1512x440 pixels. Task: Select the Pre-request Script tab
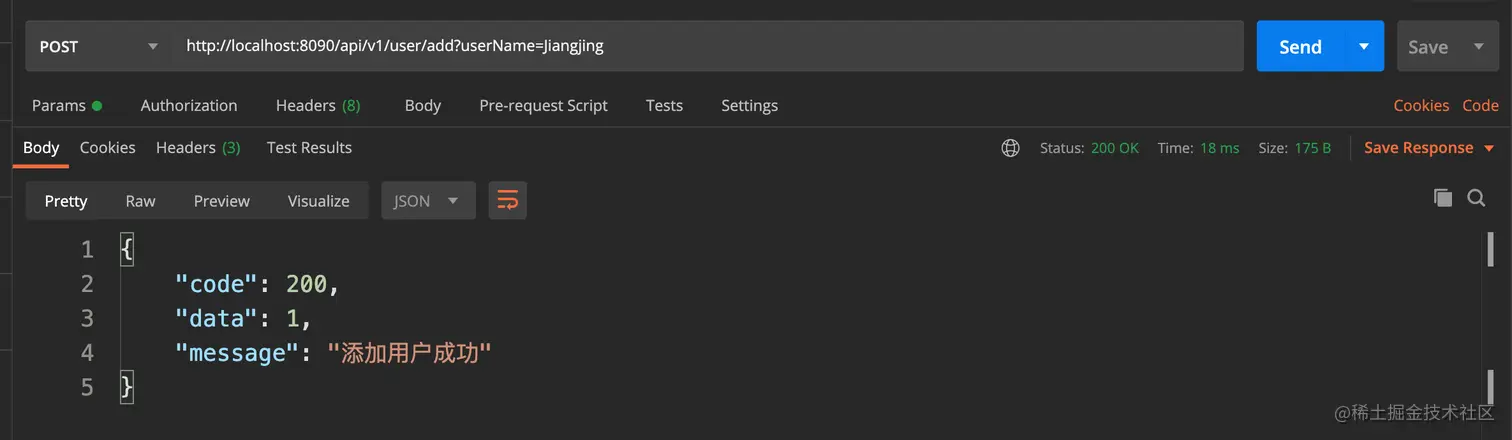point(543,105)
